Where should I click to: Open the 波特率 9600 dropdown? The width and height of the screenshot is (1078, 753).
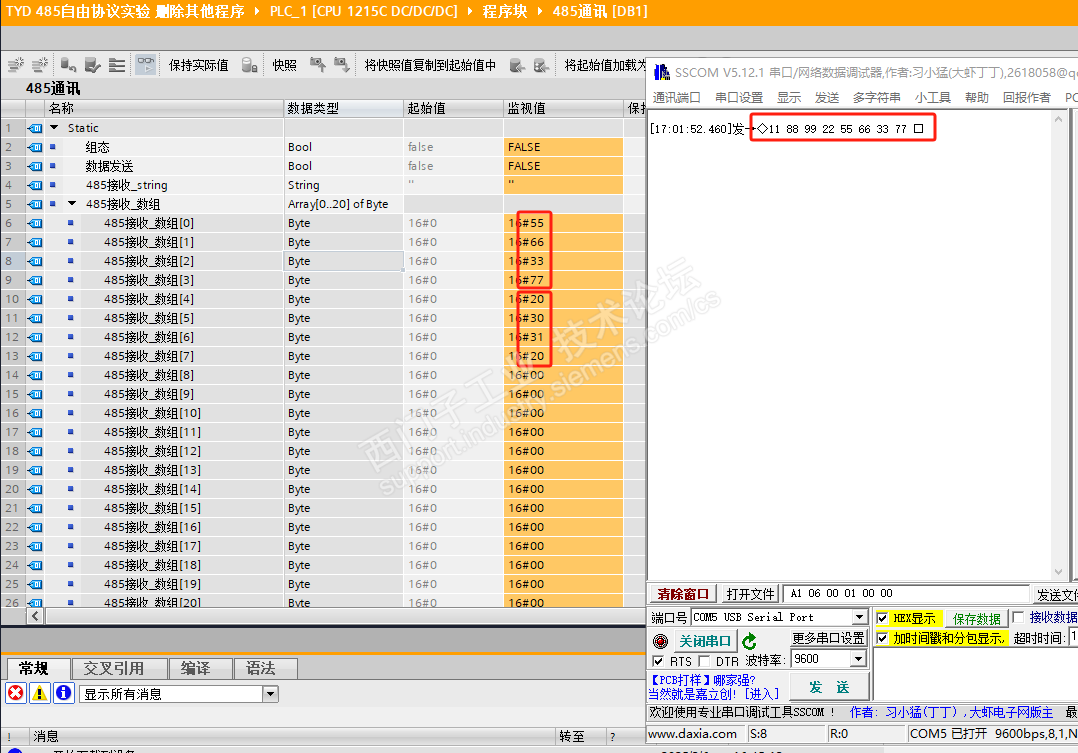[858, 659]
